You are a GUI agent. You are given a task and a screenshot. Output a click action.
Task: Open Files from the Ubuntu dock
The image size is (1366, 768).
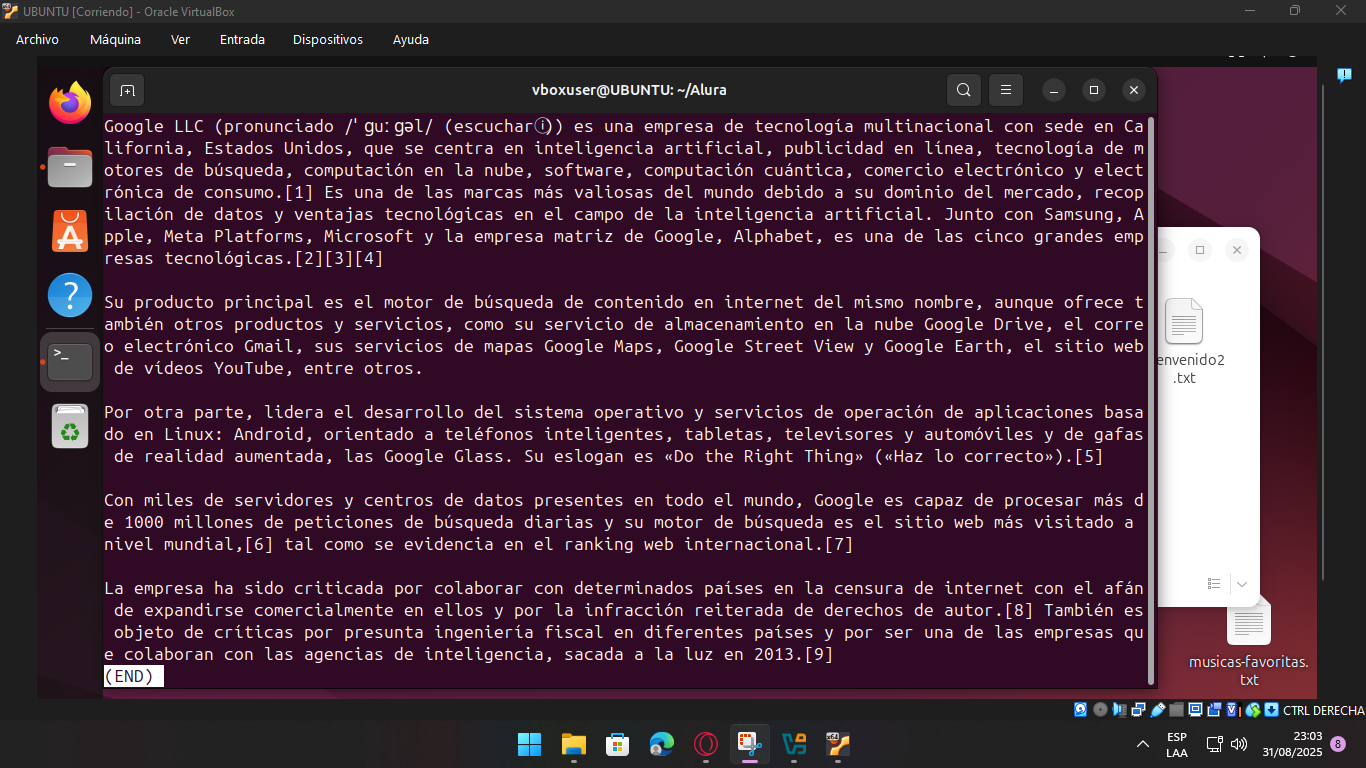[70, 167]
